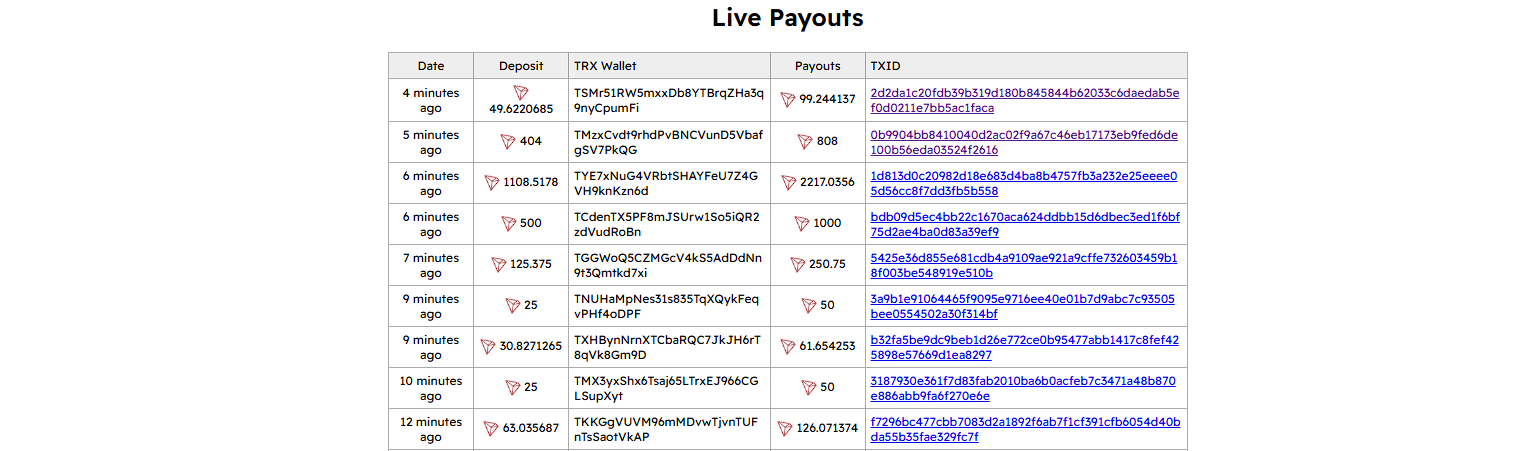Click TRON icon next to payout 61.654253

tap(788, 347)
